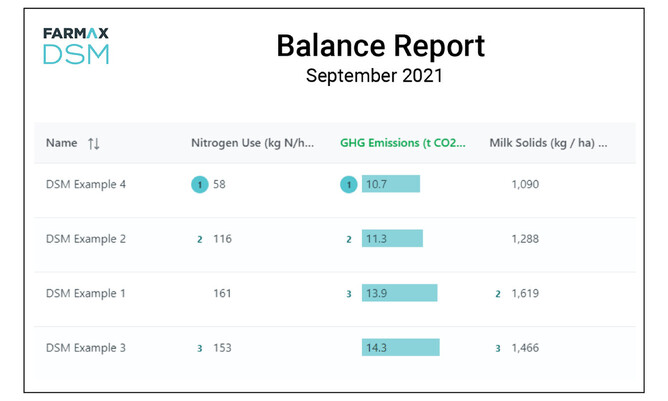Click rank 3 marker beside the 13.9 GHG bar
Viewport: 668px width, 401px height.
click(x=349, y=294)
